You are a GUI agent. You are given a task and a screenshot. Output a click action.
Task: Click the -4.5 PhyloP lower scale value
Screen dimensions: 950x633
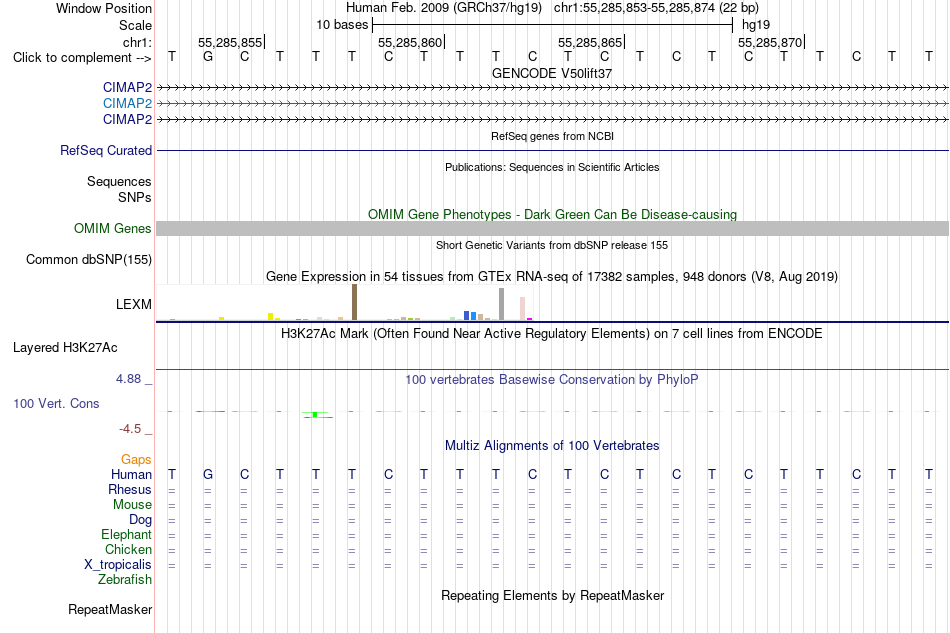[130, 429]
